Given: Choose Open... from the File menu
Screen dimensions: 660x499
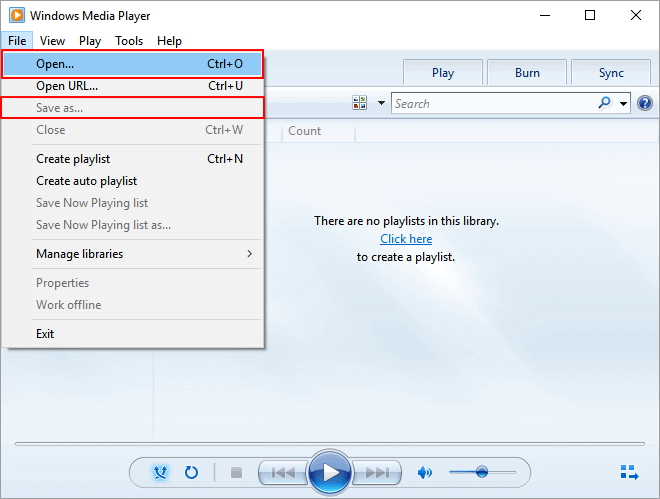Looking at the screenshot, I should [x=133, y=64].
